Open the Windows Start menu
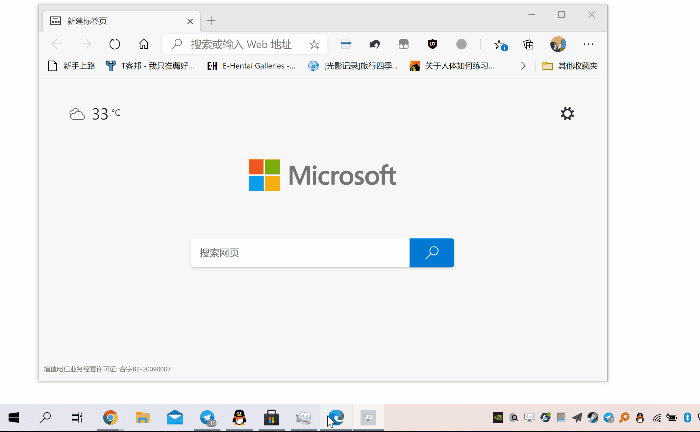The width and height of the screenshot is (700, 432). [14, 418]
